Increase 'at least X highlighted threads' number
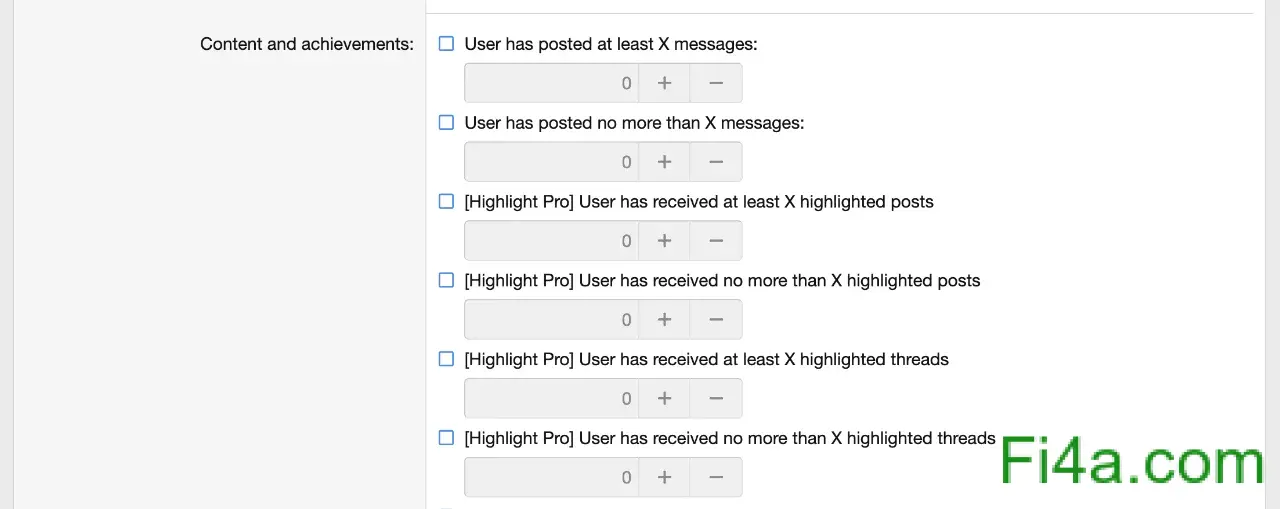Screen dimensions: 1280x509 point(664,399)
